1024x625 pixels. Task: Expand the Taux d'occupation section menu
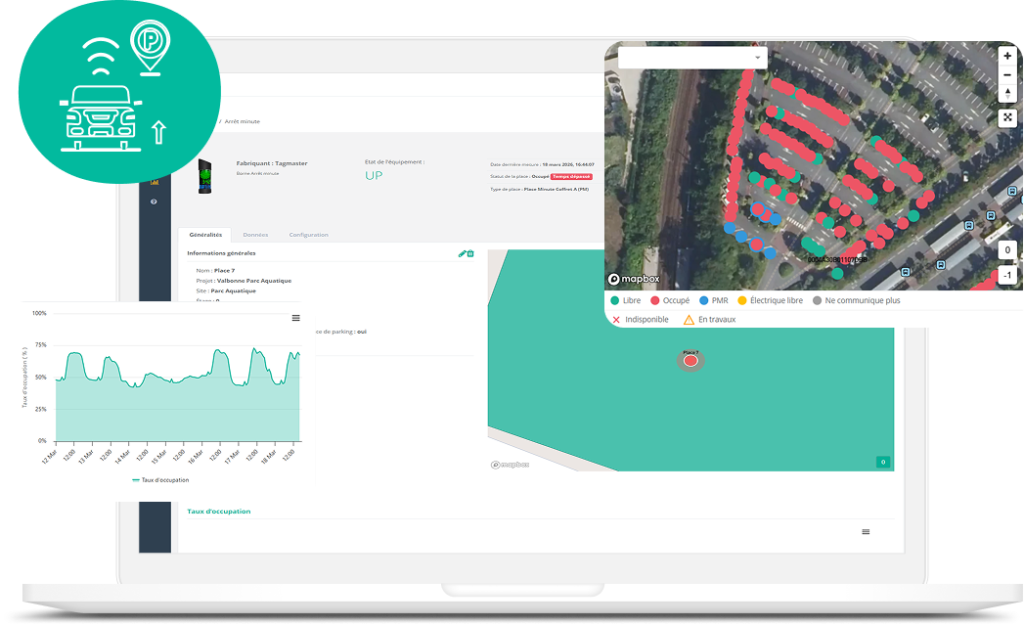coord(864,532)
